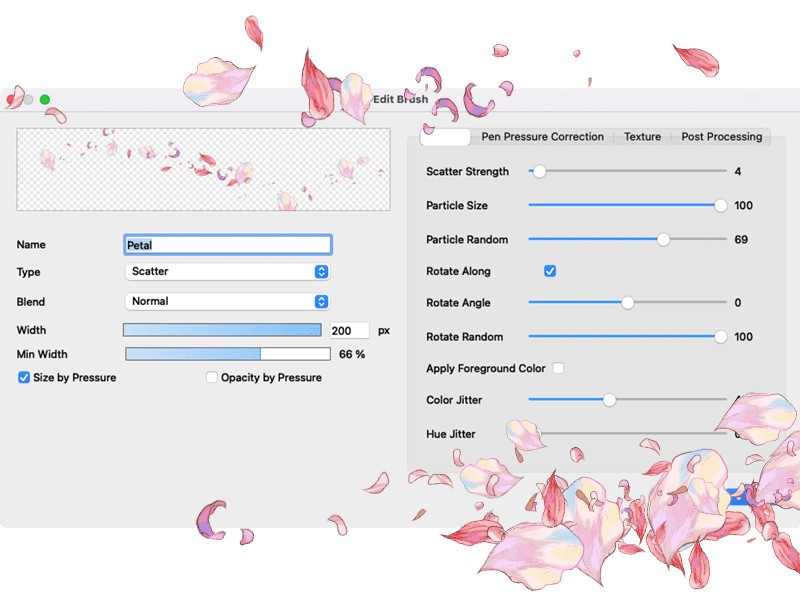The height and width of the screenshot is (600, 800).
Task: Enable Opacity by Pressure
Action: 212,378
